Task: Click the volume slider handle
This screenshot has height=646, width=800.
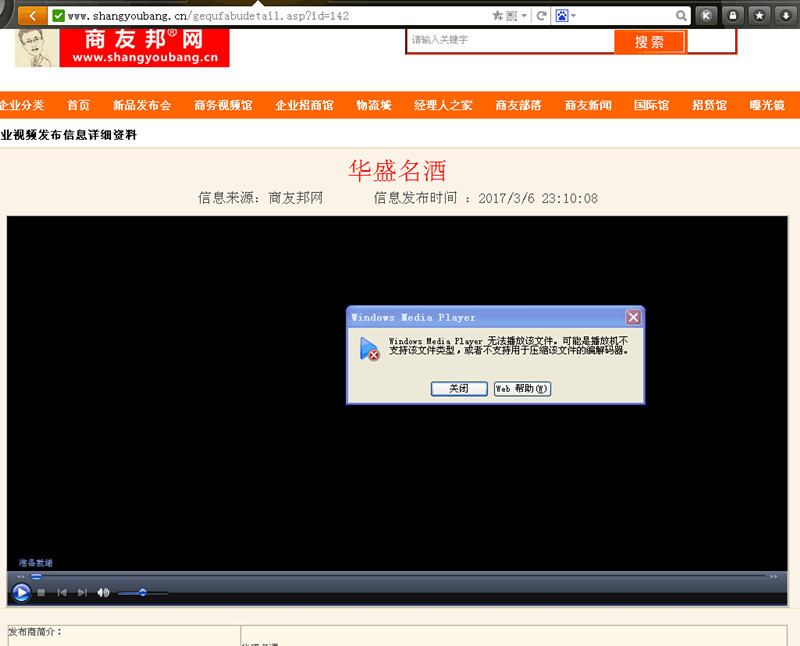Action: [143, 592]
